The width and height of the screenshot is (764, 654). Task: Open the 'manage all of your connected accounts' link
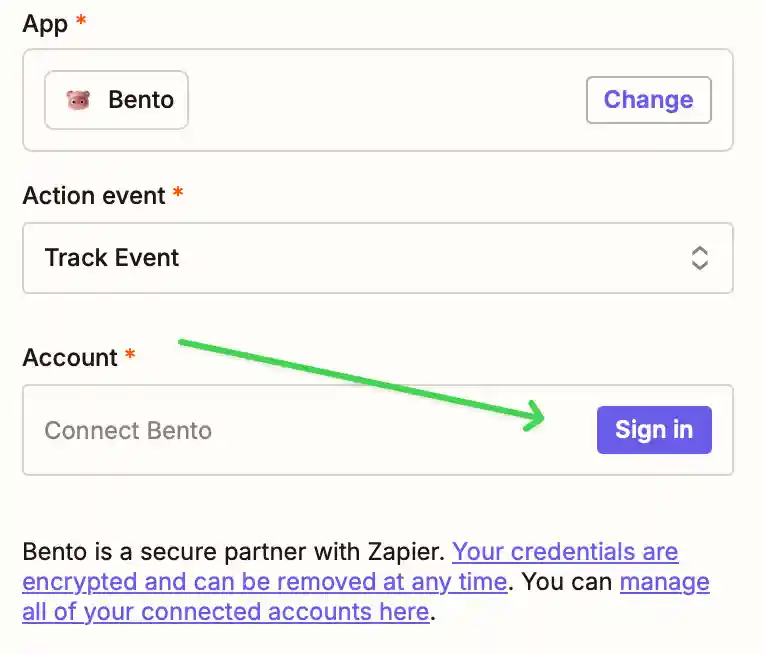(664, 582)
